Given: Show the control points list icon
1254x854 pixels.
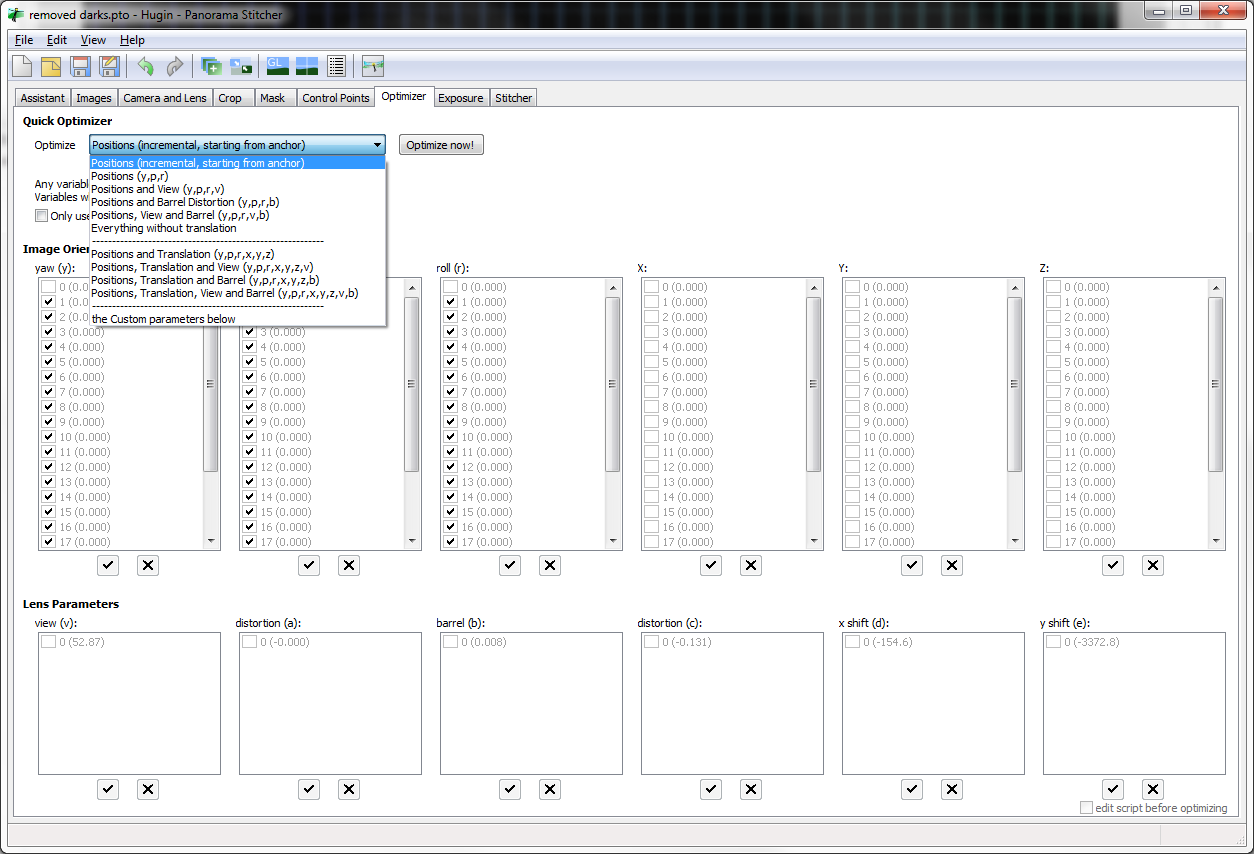Looking at the screenshot, I should (336, 67).
